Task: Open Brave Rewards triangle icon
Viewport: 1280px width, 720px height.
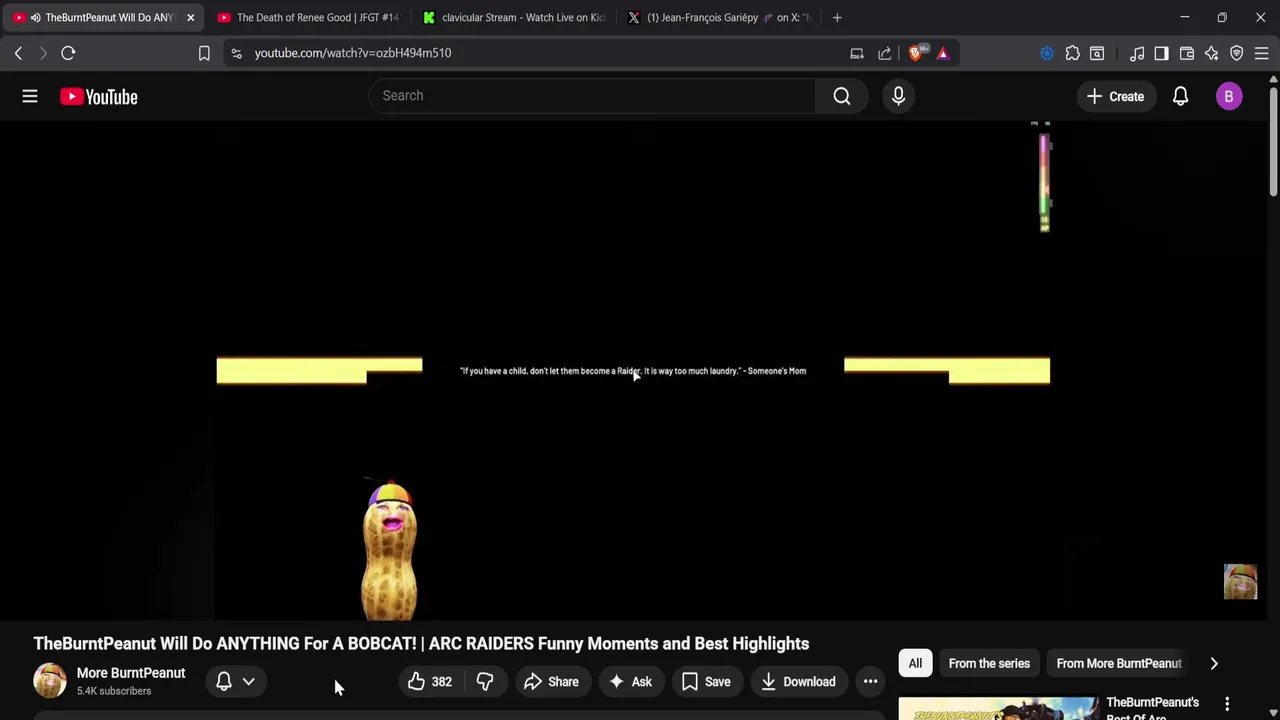Action: click(943, 53)
